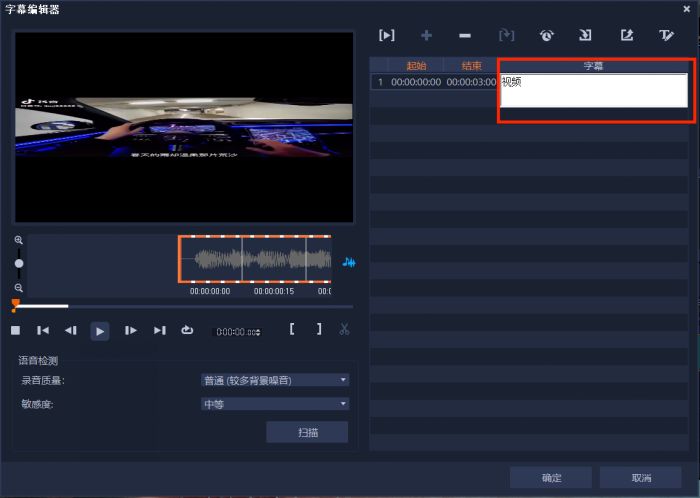The width and height of the screenshot is (700, 498).
Task: Select the audio waveform segment
Action: pyautogui.click(x=255, y=259)
